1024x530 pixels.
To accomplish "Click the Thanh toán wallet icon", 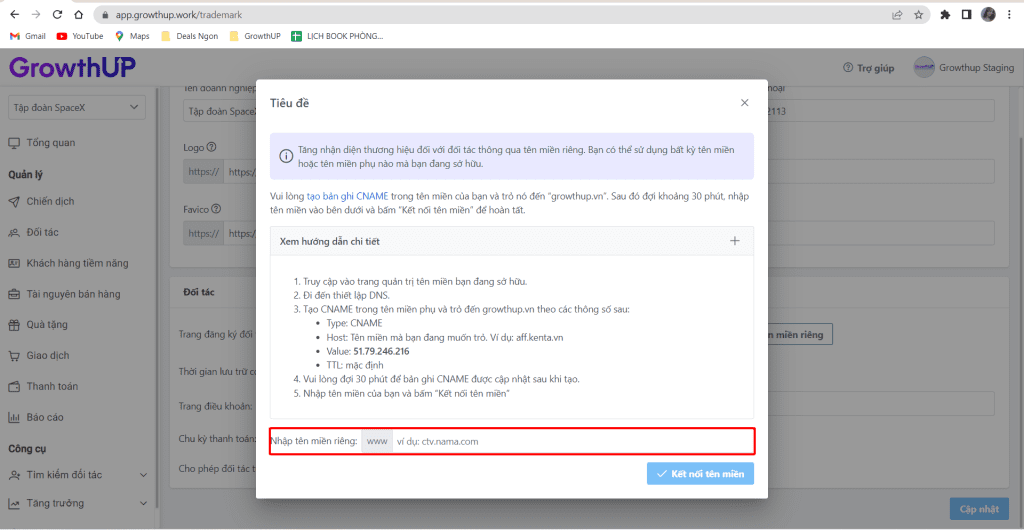I will coord(14,386).
